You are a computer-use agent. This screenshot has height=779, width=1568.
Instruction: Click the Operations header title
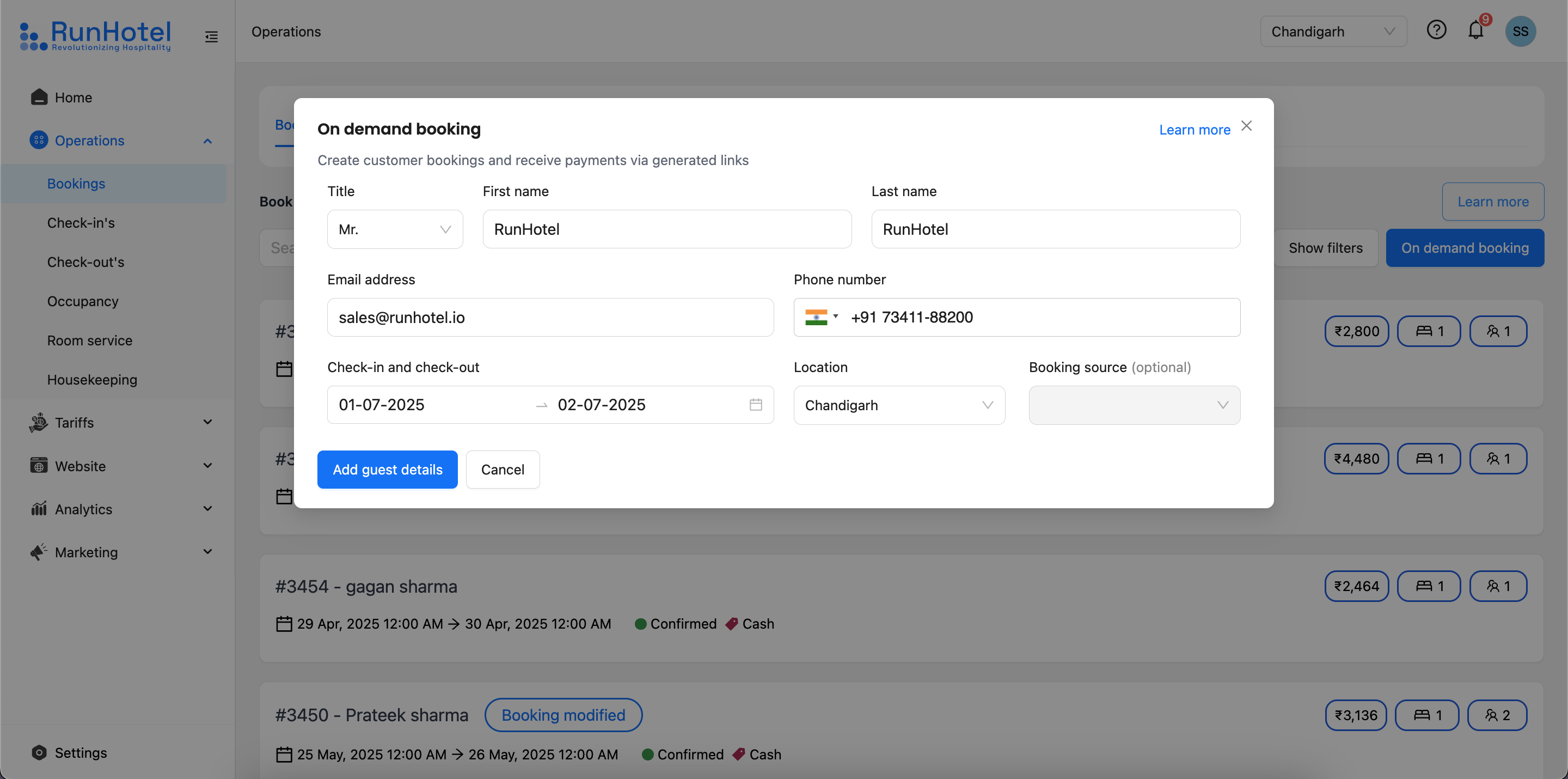click(286, 32)
